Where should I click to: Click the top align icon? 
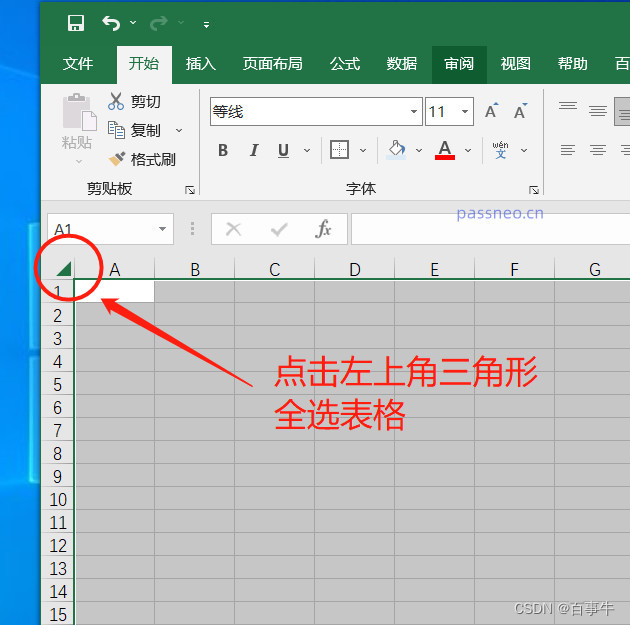coord(568,106)
